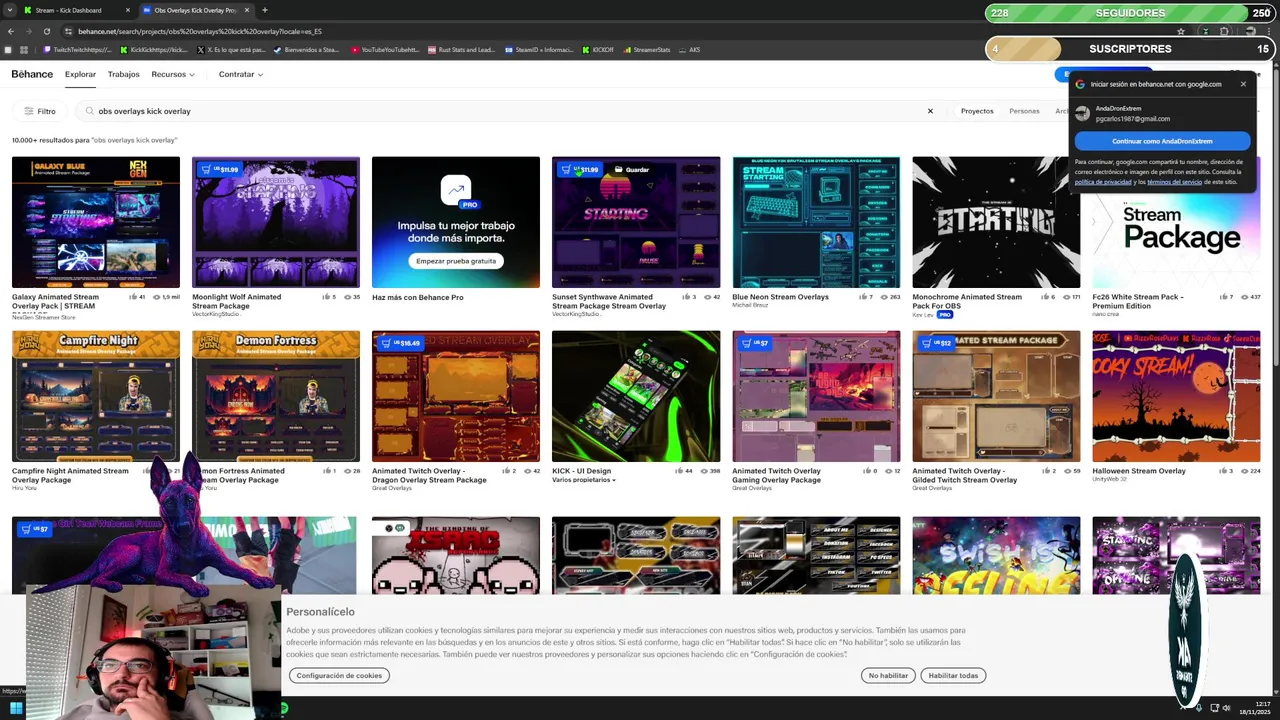Open the Filtro filter button
This screenshot has width=1280, height=720.
[x=41, y=111]
